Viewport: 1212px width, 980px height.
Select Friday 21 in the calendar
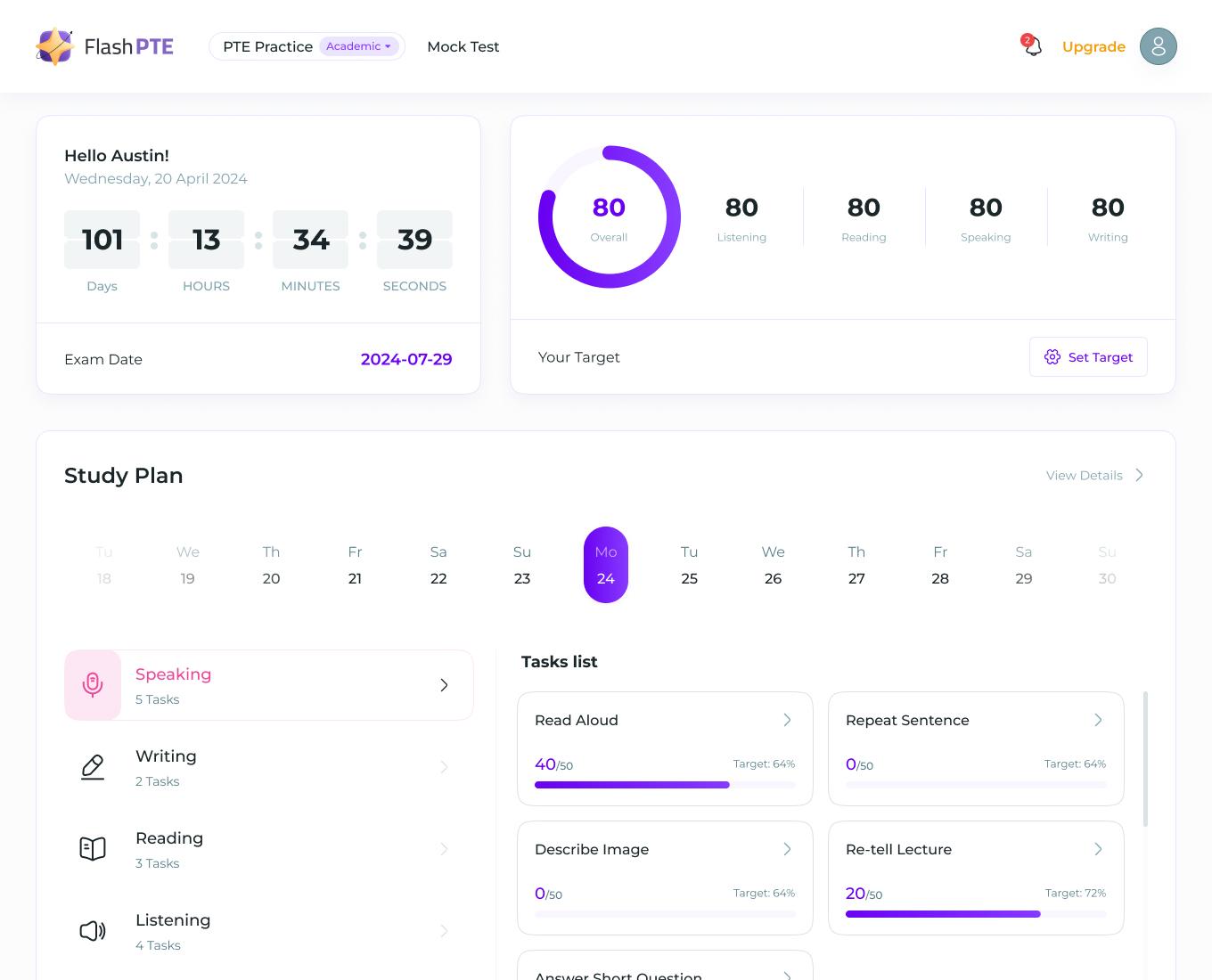click(x=355, y=565)
